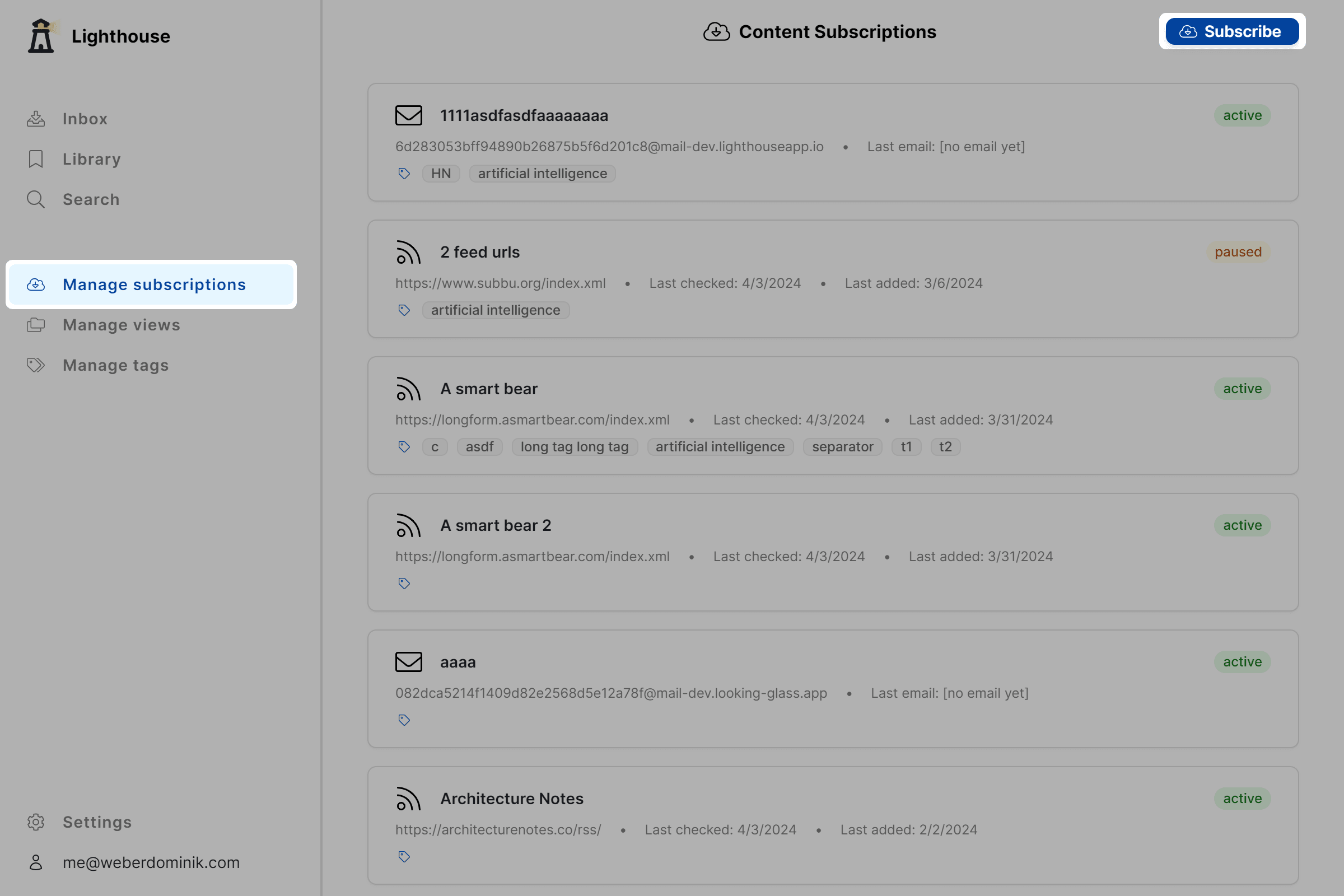
Task: Click the Lighthouse logo icon
Action: click(41, 36)
